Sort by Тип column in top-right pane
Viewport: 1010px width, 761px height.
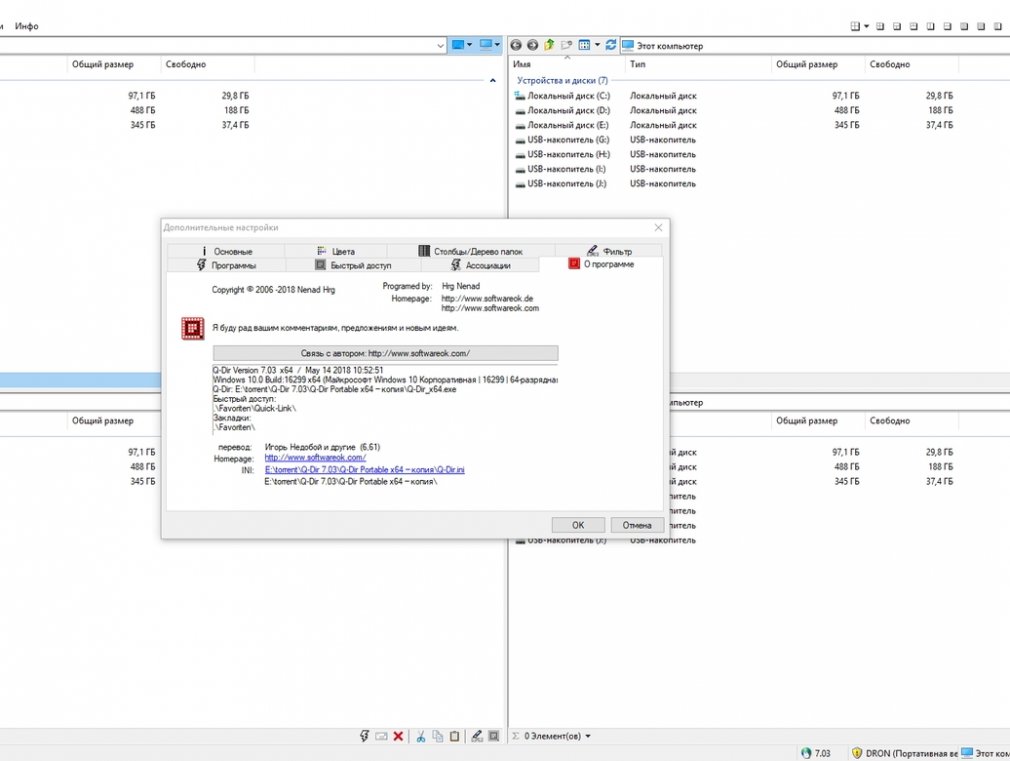tap(698, 64)
